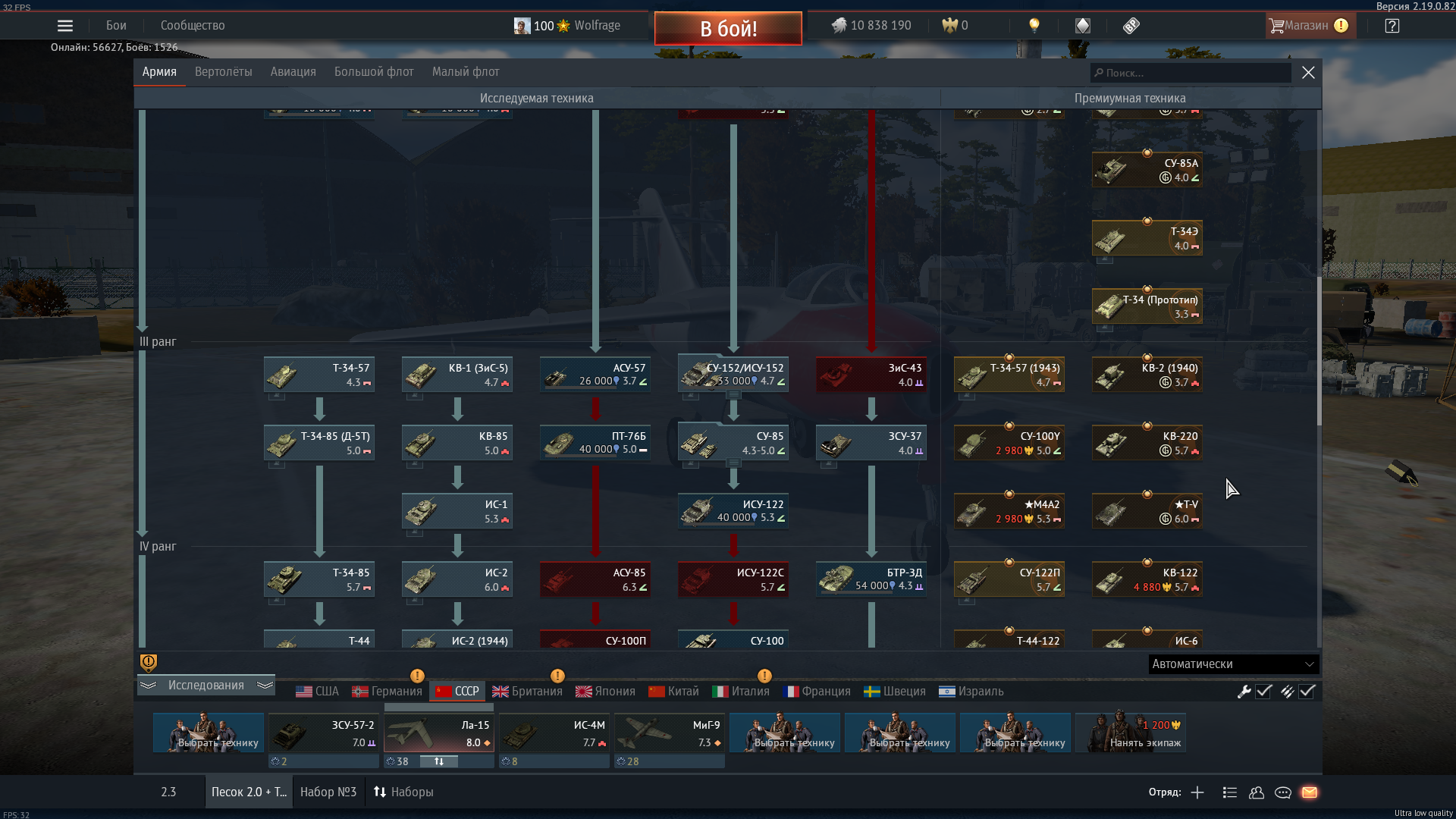The image size is (1456, 819).
Task: Click the golden eagles currency icon
Action: [x=950, y=26]
